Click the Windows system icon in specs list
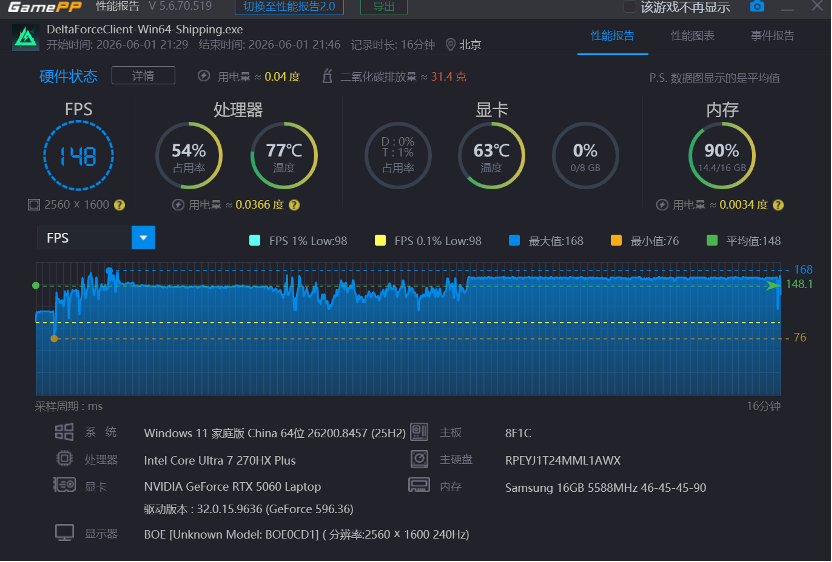832x562 pixels. 64,432
